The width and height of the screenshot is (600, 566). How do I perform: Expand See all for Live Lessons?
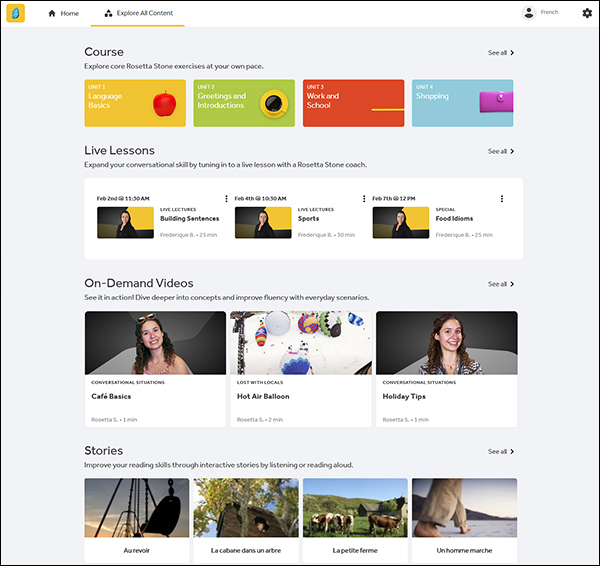tap(501, 152)
